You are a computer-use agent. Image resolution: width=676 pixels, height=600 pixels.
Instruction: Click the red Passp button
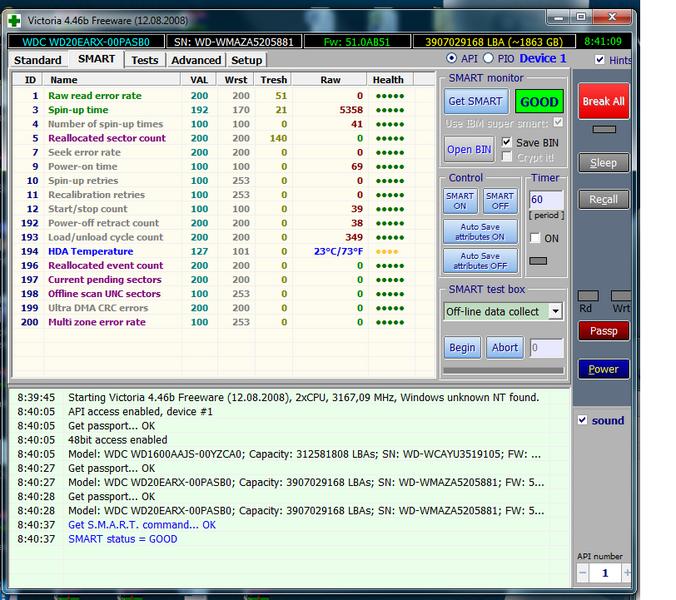[x=603, y=331]
